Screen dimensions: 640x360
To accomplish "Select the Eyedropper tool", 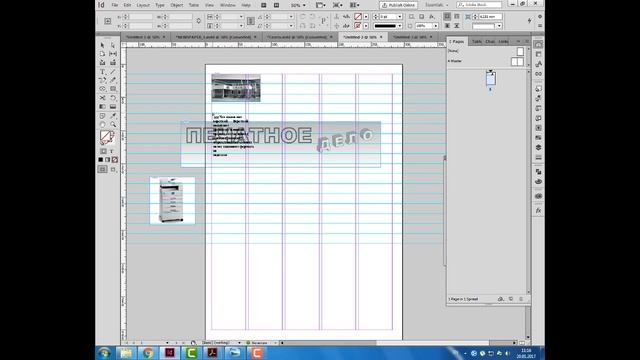I will tap(113, 116).
